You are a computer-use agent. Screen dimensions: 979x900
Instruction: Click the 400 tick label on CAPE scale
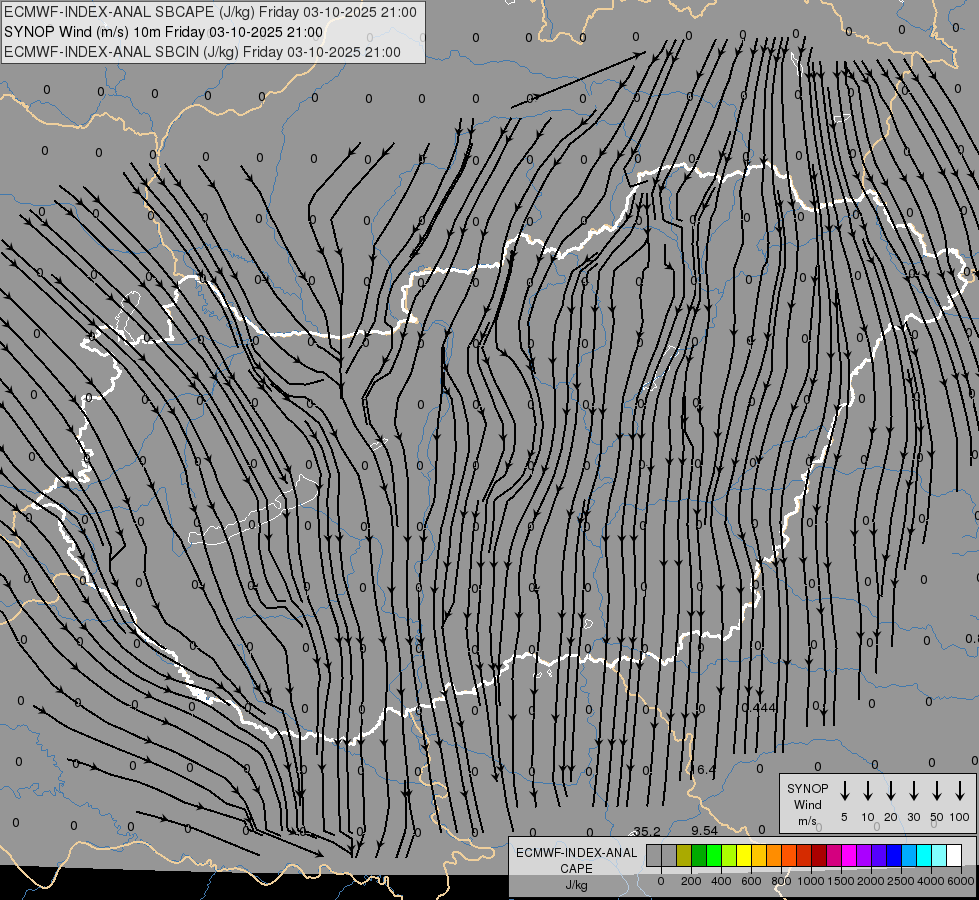tap(721, 881)
